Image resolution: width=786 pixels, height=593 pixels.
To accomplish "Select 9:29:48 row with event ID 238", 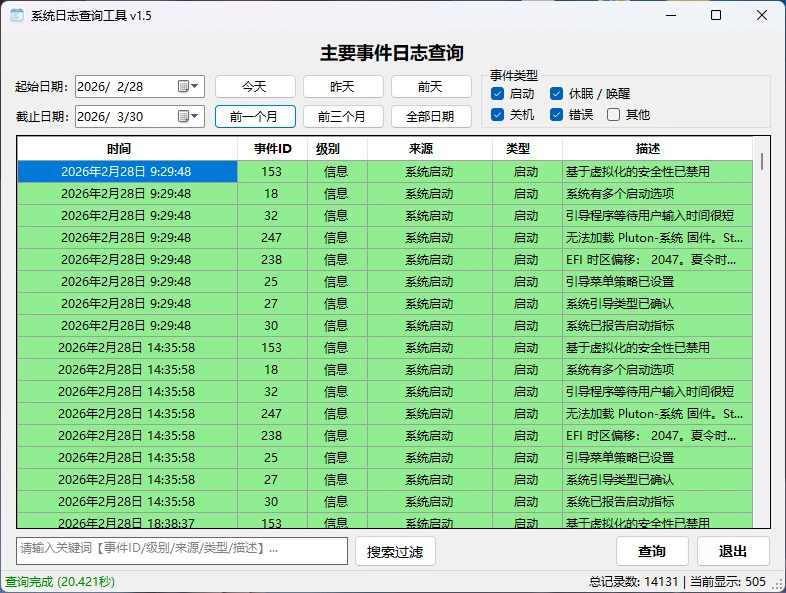I will click(x=385, y=260).
